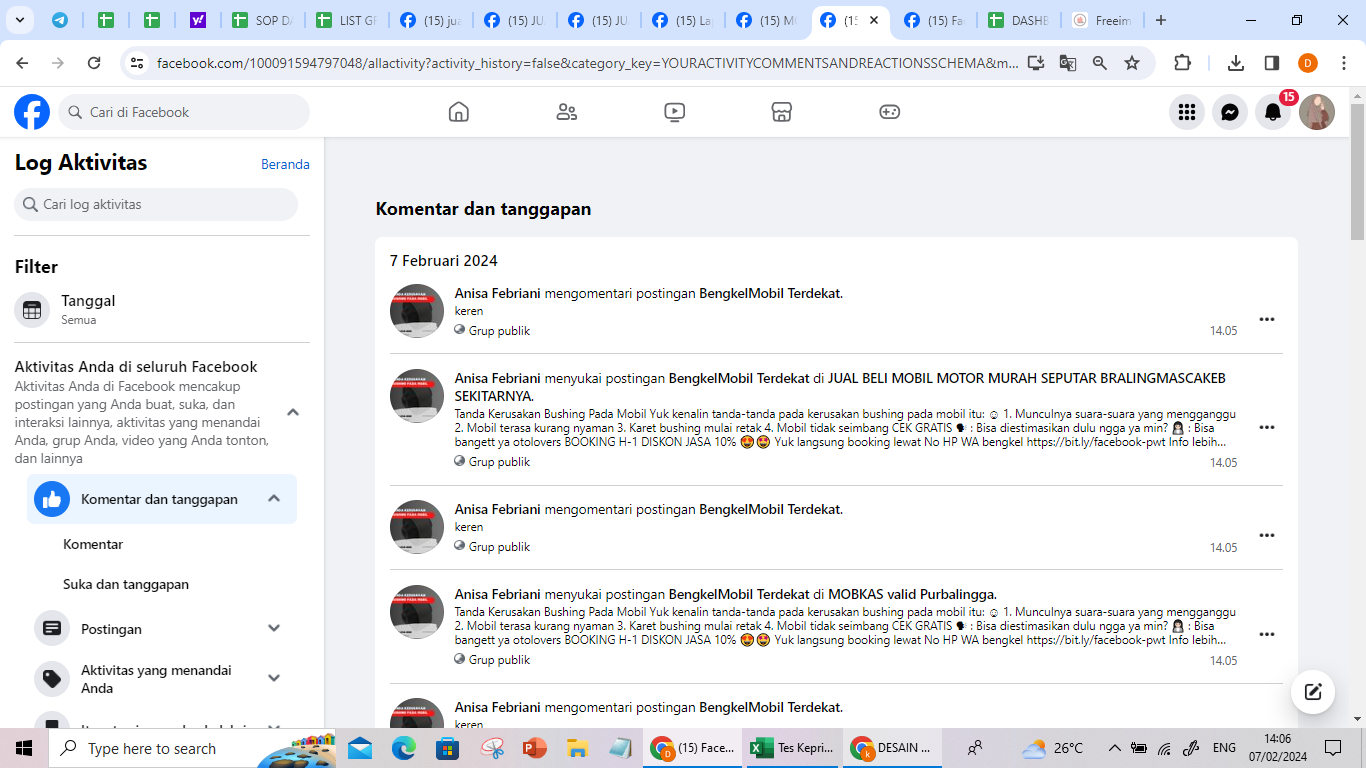Open the Chrome side panel

click(1272, 63)
